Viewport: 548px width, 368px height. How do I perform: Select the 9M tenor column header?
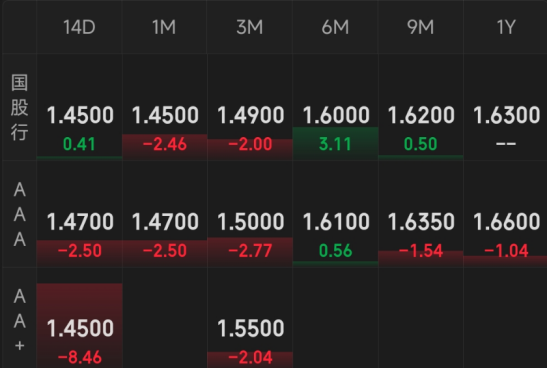tap(420, 27)
